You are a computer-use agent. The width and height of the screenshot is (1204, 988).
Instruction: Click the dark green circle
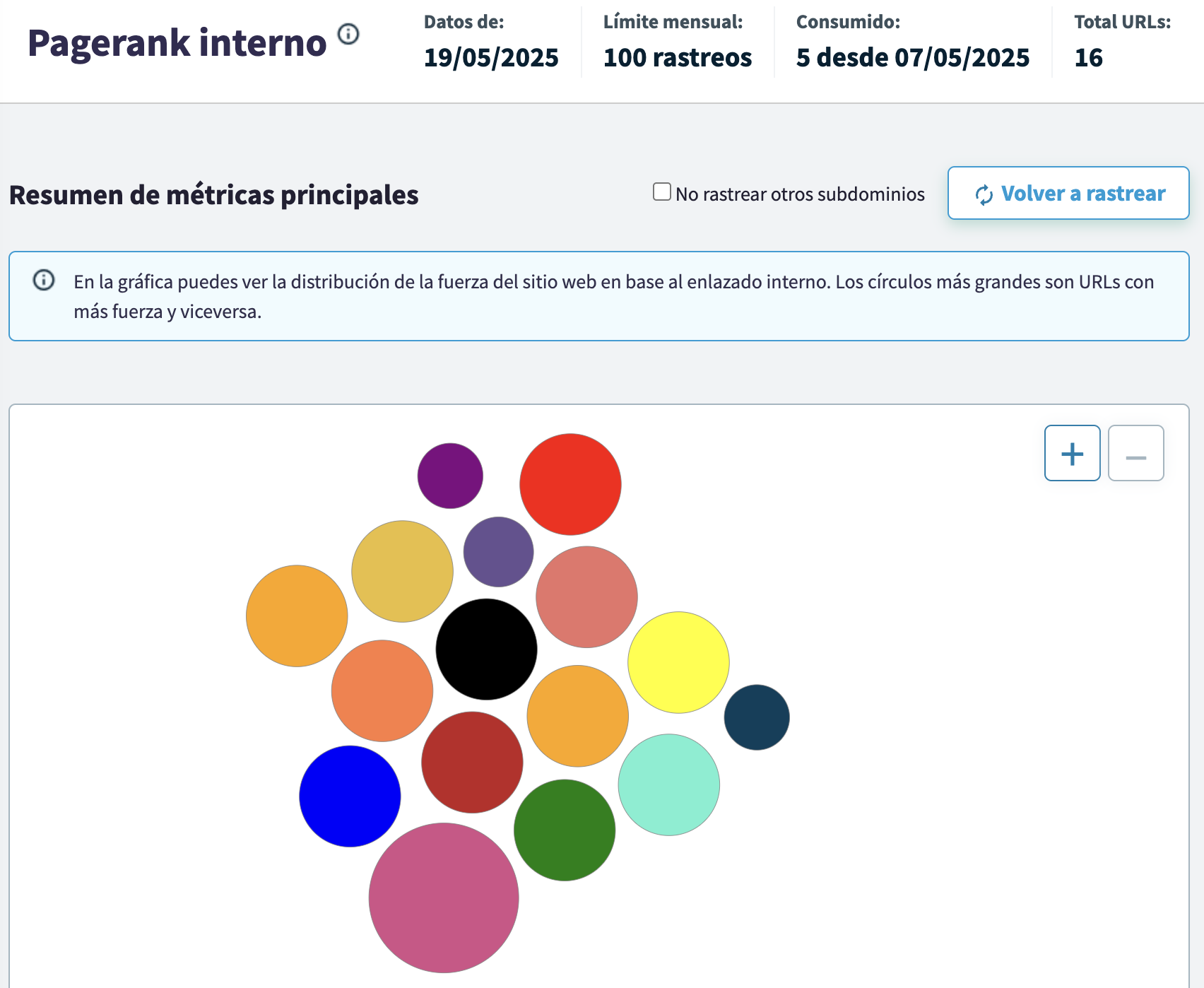click(564, 830)
